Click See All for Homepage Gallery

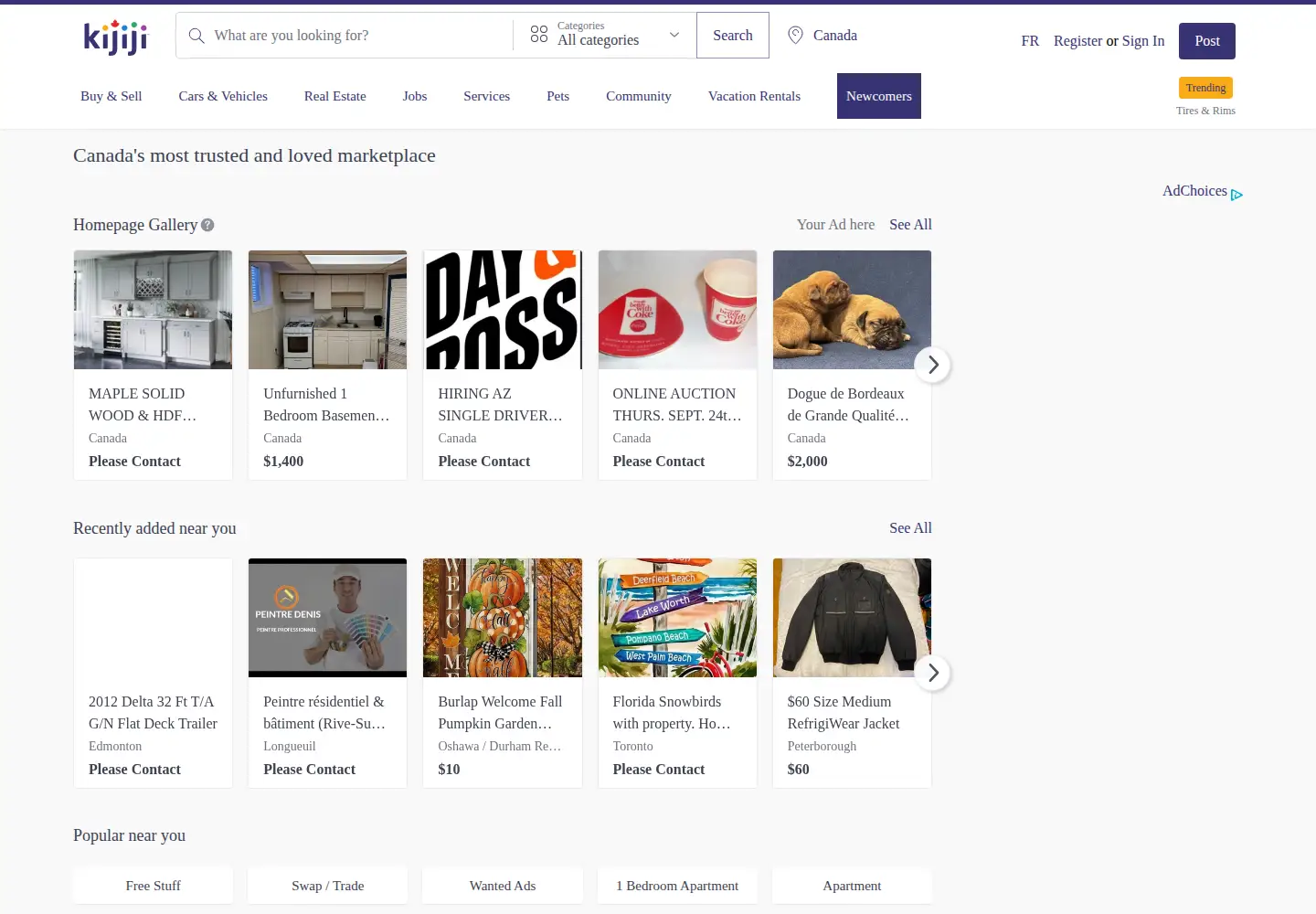910,225
